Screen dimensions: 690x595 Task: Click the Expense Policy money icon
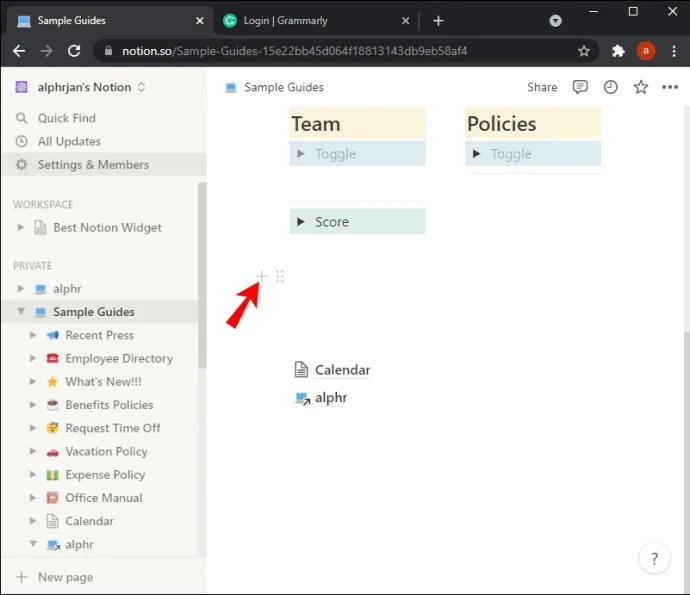pos(52,475)
